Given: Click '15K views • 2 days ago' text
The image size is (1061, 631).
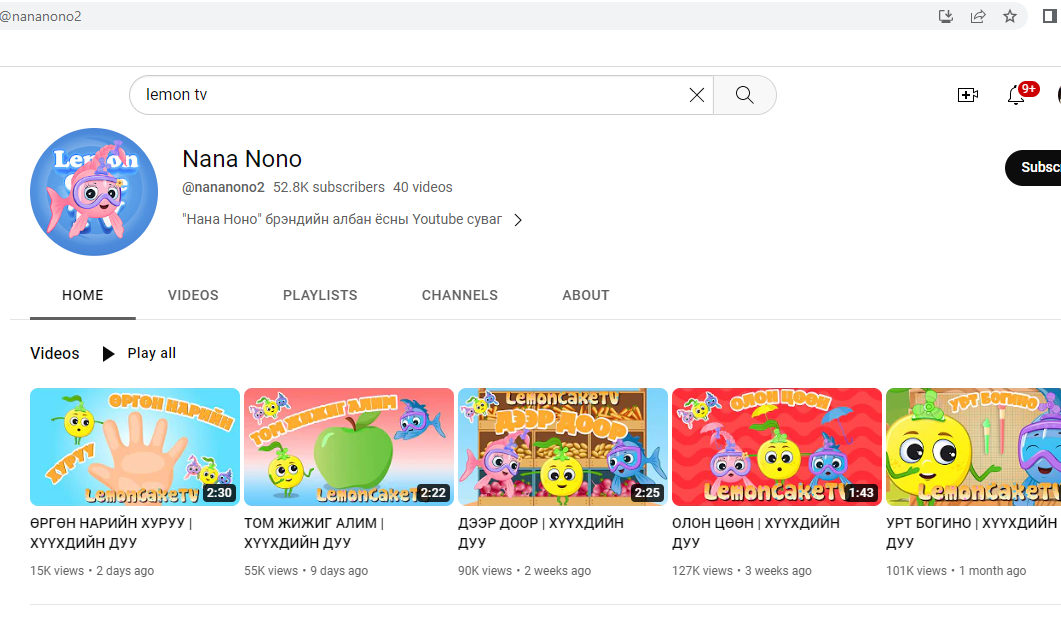Looking at the screenshot, I should 92,571.
